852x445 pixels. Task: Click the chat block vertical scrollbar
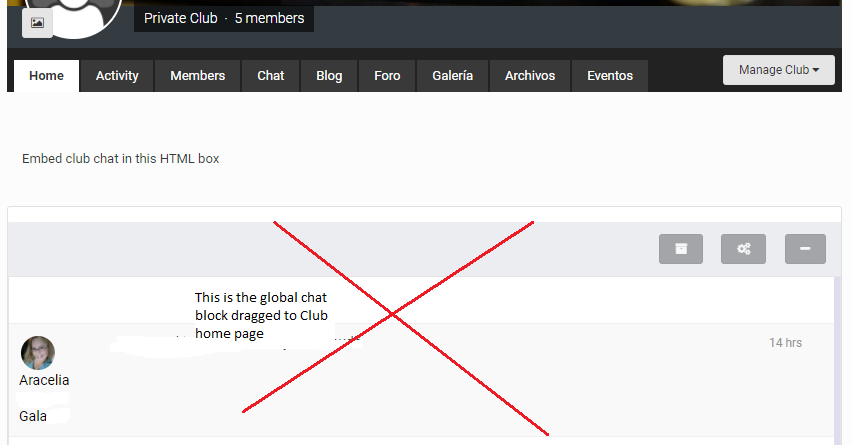[838, 360]
